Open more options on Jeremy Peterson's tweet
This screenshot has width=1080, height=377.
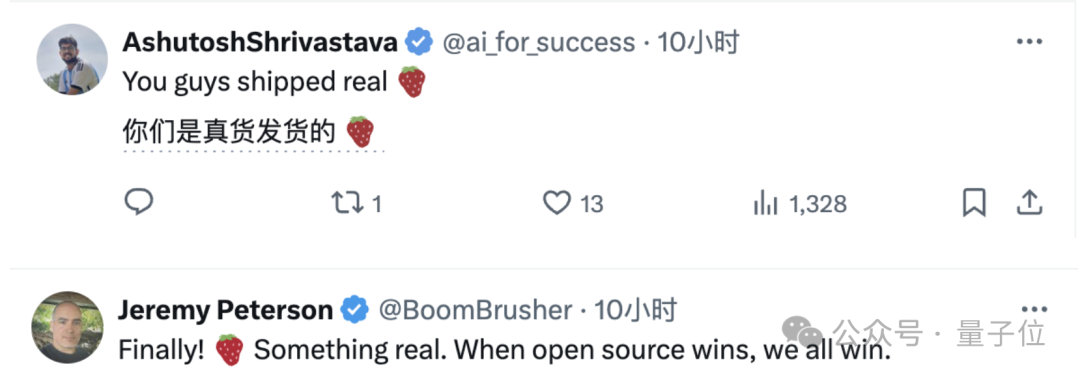point(1034,309)
